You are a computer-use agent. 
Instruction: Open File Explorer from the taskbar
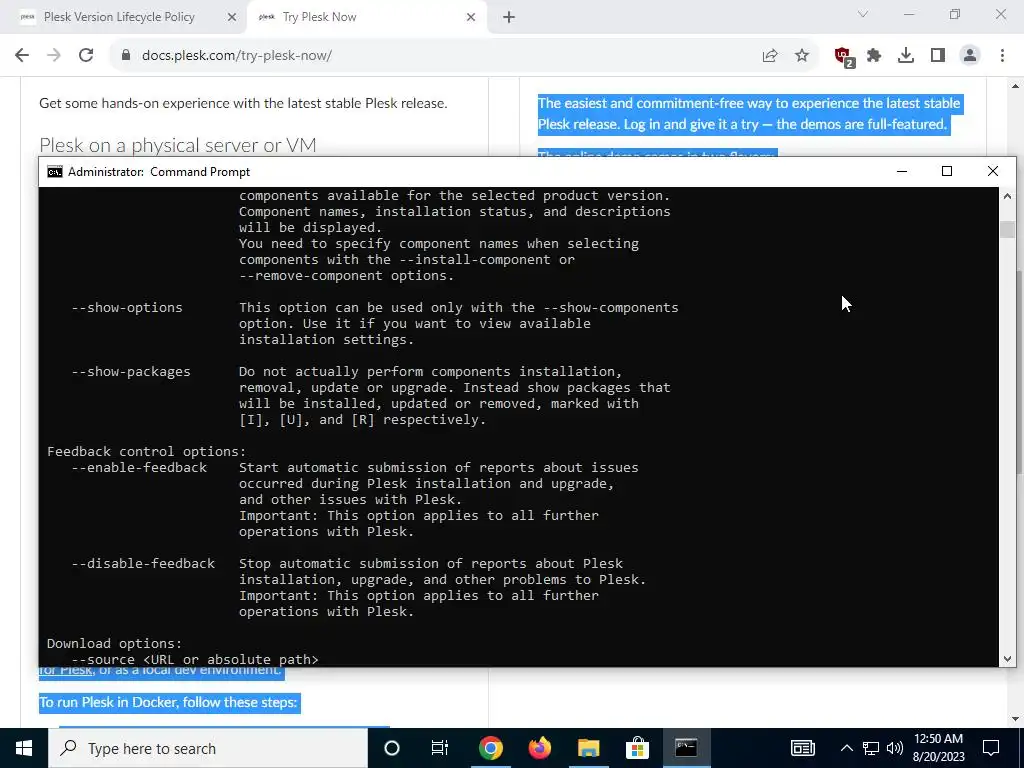point(588,748)
